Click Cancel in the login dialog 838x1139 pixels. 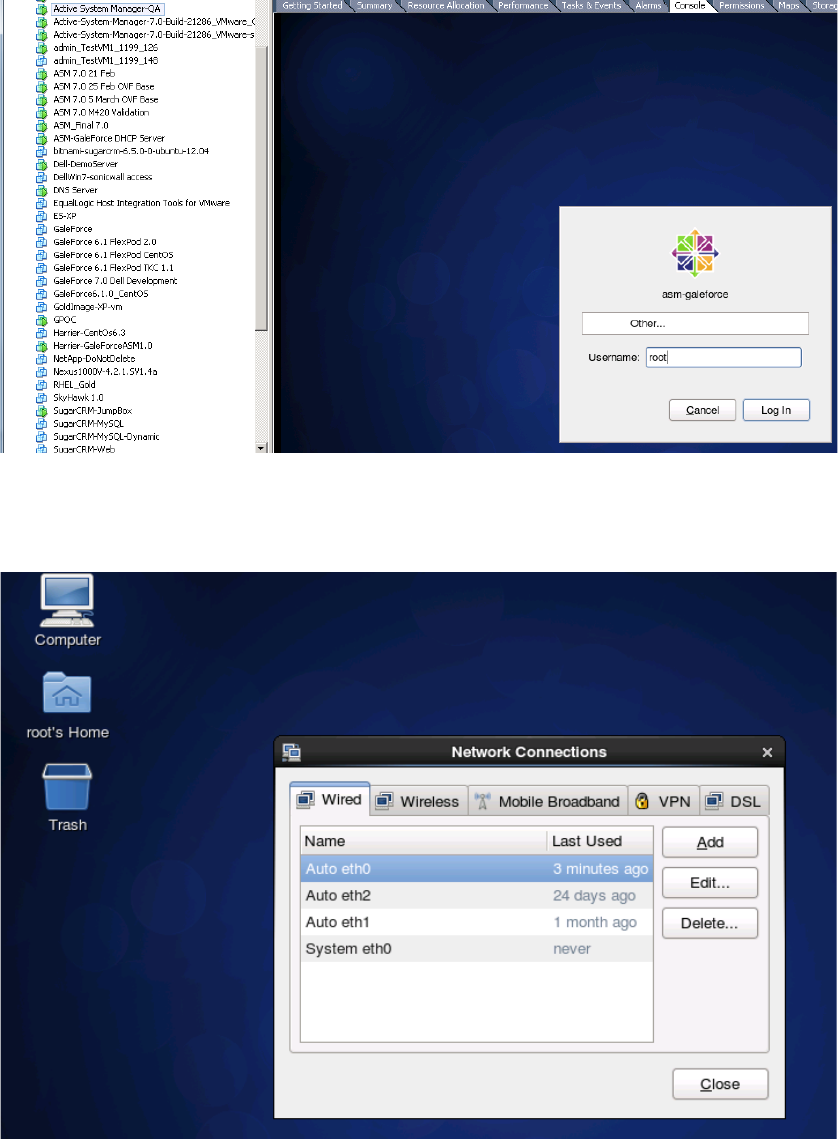coord(702,410)
